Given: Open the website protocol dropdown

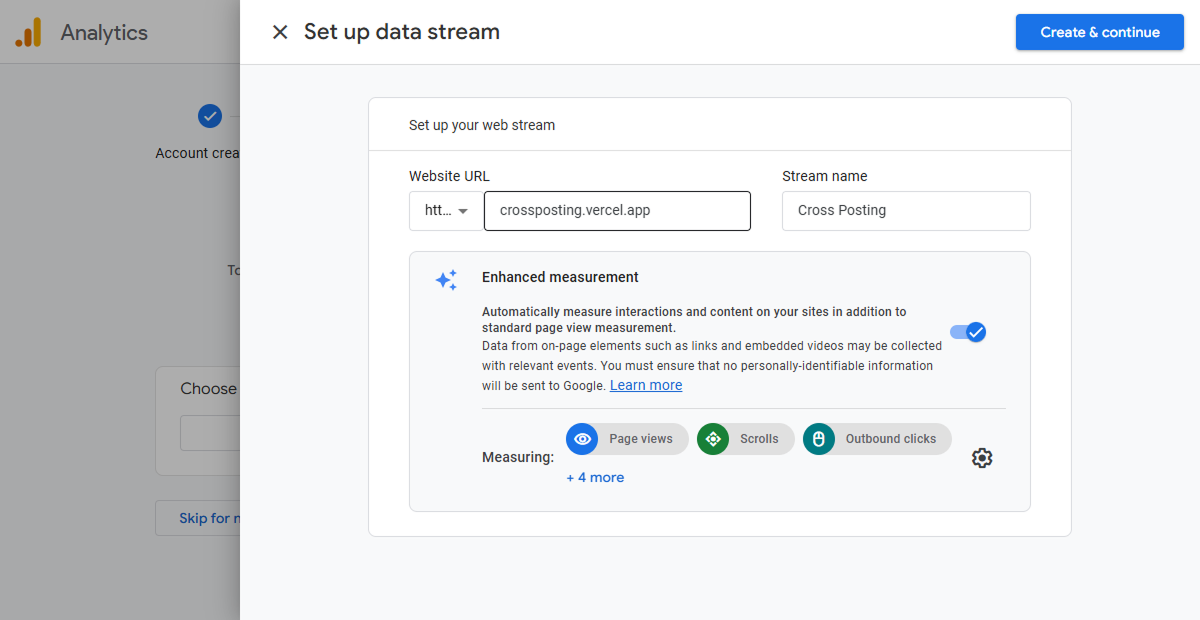Looking at the screenshot, I should [444, 211].
